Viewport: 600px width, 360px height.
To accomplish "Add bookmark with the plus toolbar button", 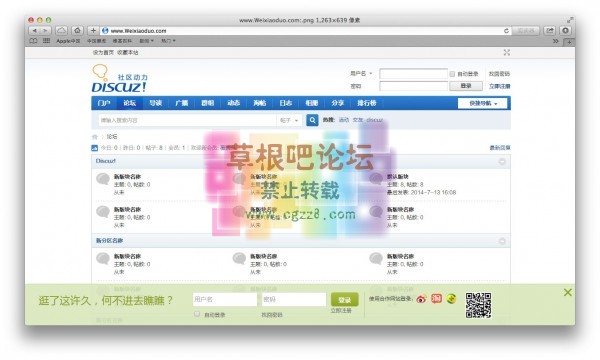I will click(x=93, y=31).
